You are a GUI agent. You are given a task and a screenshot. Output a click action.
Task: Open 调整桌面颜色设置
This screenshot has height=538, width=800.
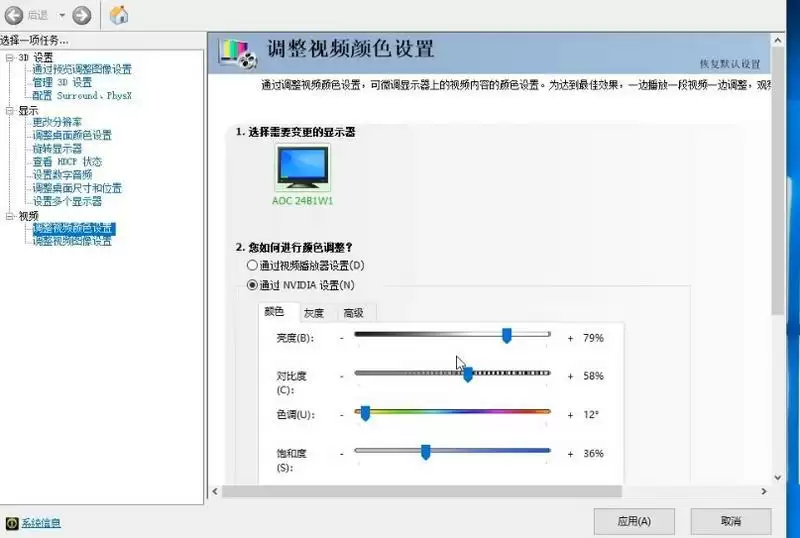[72, 135]
